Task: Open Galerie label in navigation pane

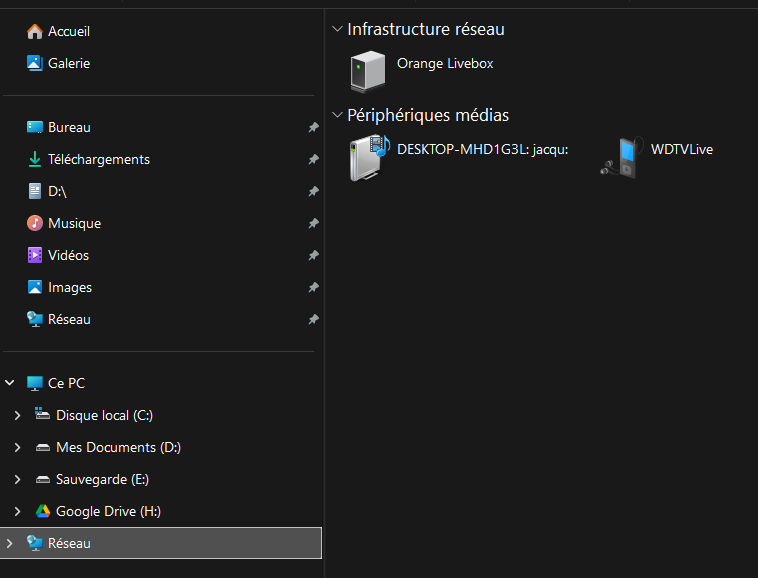Action: 69,63
